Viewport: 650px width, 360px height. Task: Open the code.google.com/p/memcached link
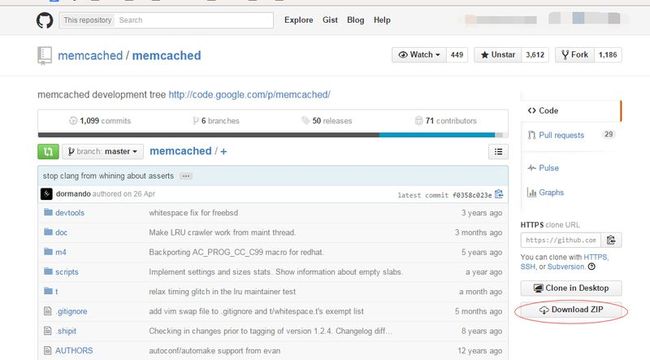(x=249, y=95)
